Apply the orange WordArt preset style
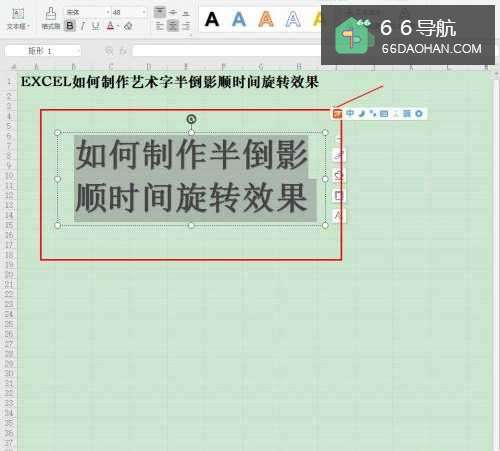Screen dimensions: 500x451 point(266,19)
